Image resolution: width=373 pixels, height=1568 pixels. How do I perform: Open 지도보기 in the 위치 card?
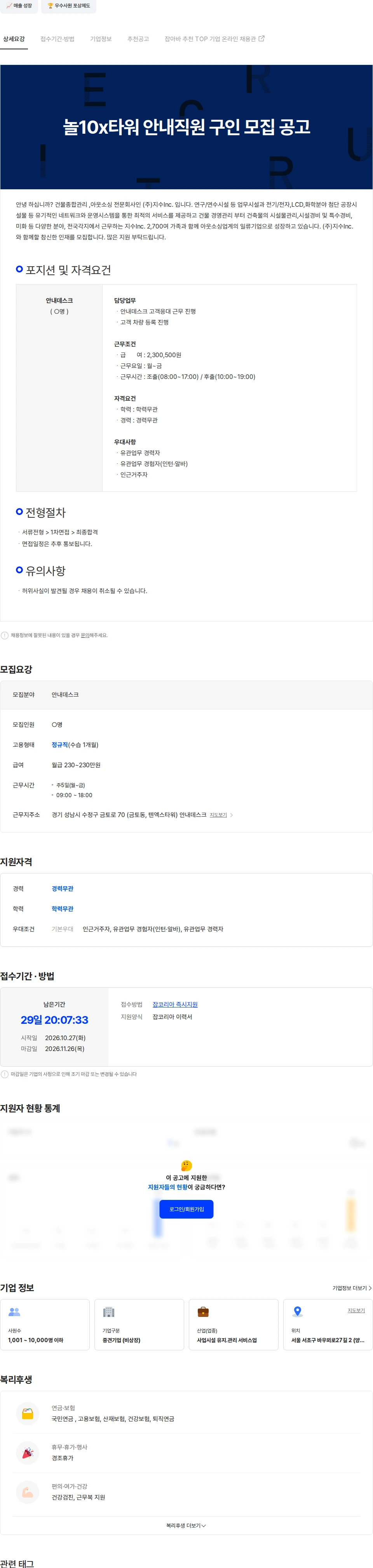point(356,1311)
